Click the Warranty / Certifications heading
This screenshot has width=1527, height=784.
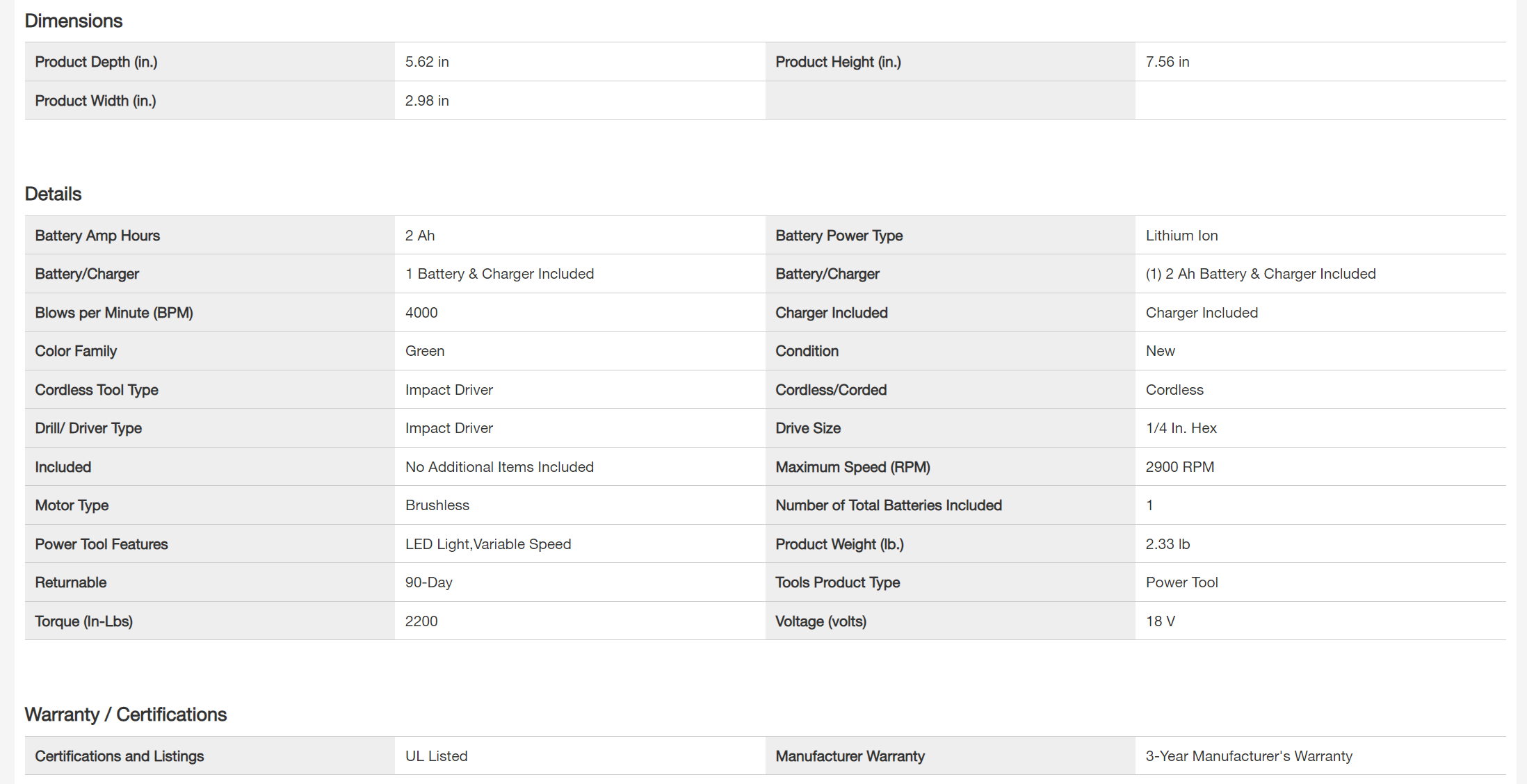(126, 714)
